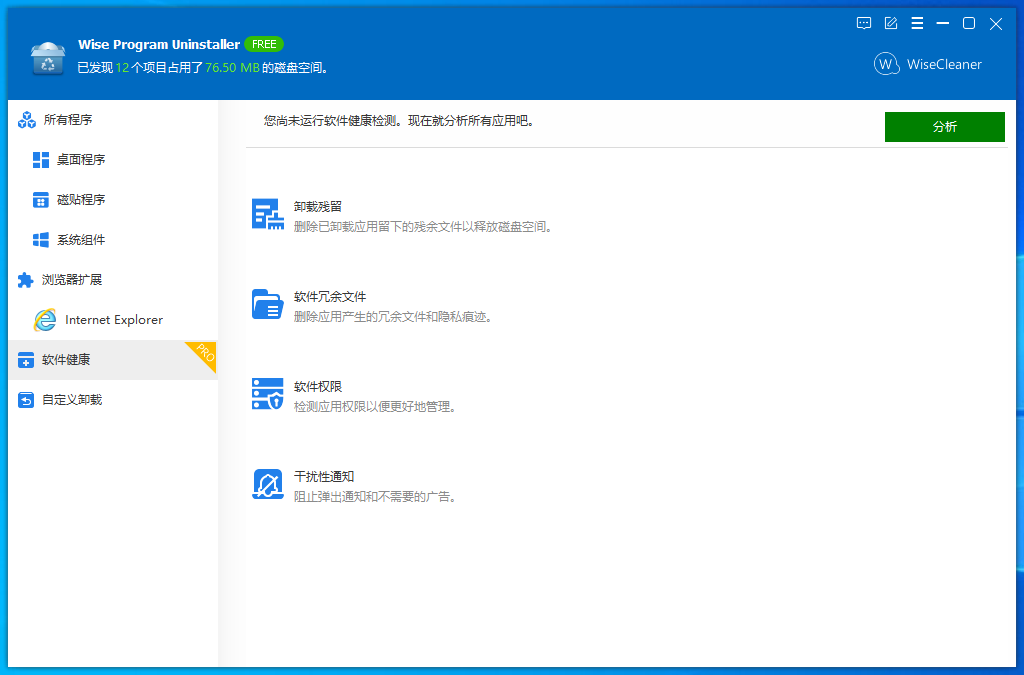
Task: Open the 卸载残留 (uninstall leftovers) tool icon
Action: [x=267, y=214]
